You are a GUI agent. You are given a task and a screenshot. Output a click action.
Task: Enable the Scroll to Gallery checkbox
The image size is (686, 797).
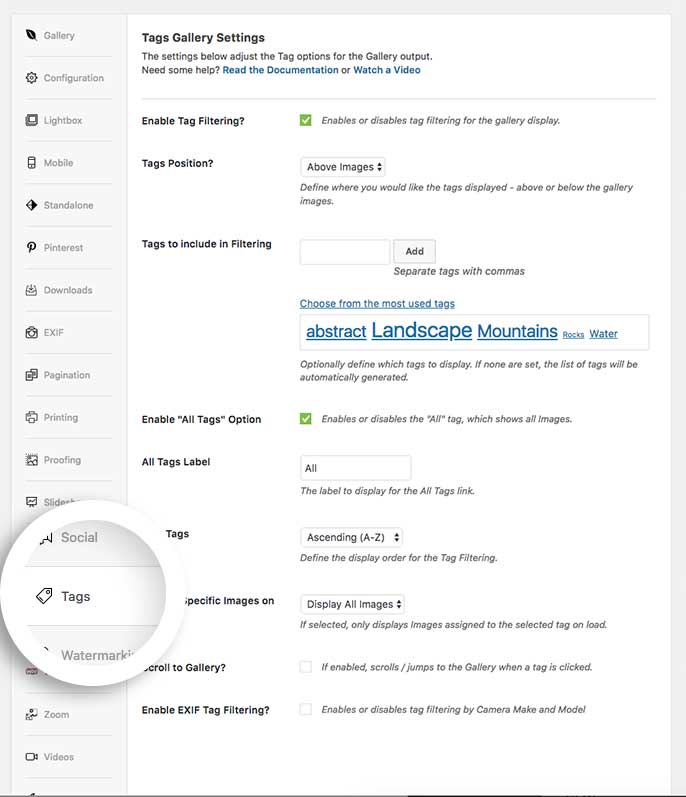click(x=306, y=667)
